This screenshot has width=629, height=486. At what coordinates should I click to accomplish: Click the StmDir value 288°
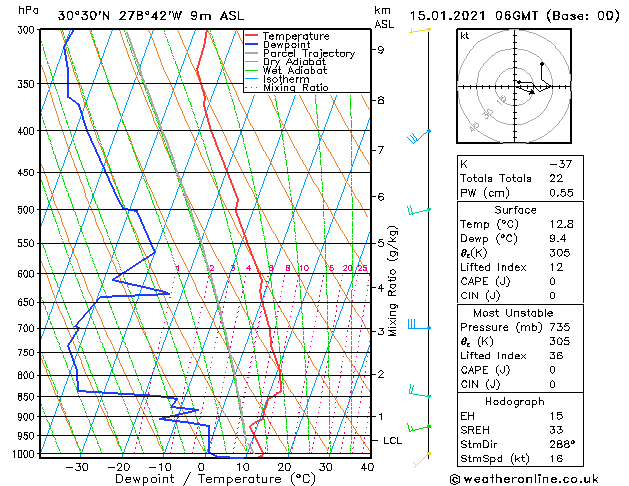[x=562, y=444]
